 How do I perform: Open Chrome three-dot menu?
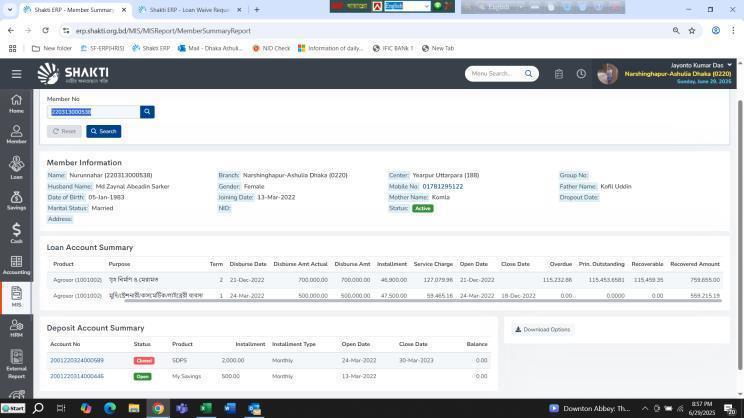click(734, 31)
